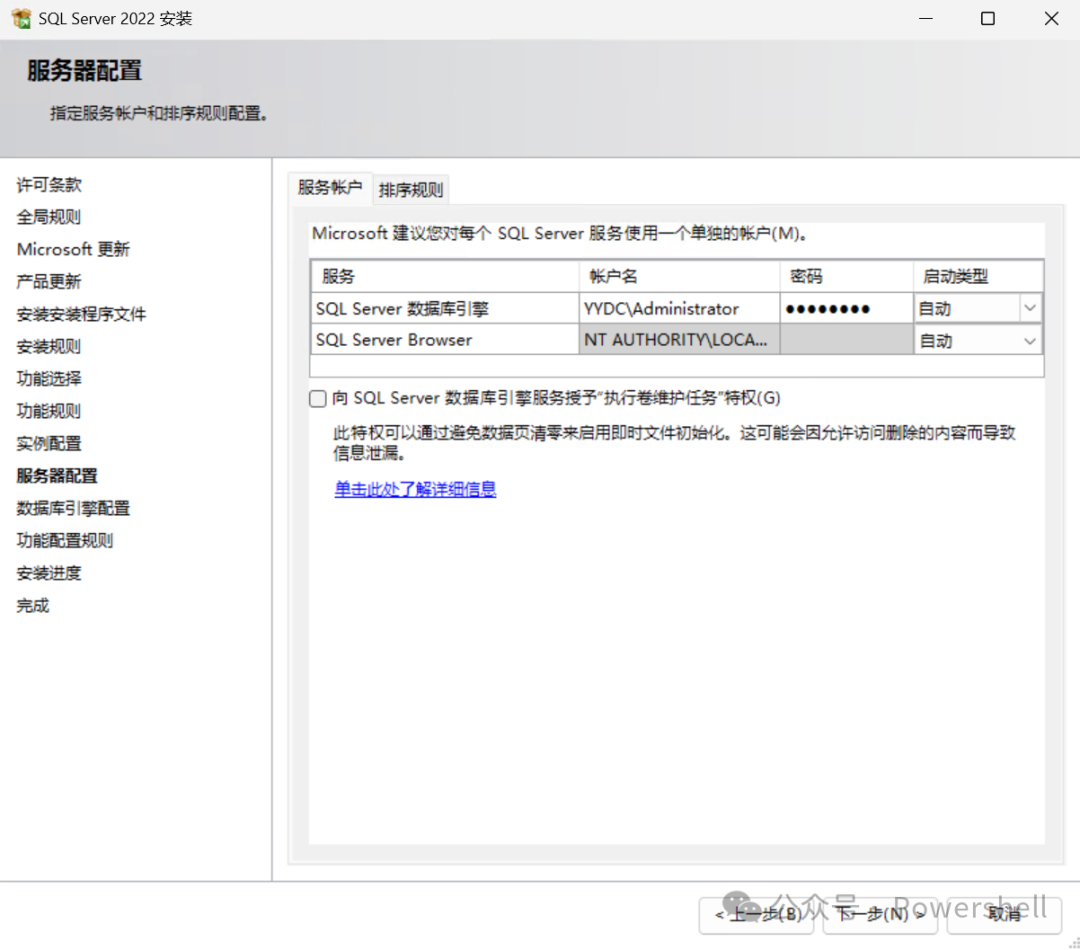Enable the 执行卷维护任务 privilege checkbox

(318, 398)
